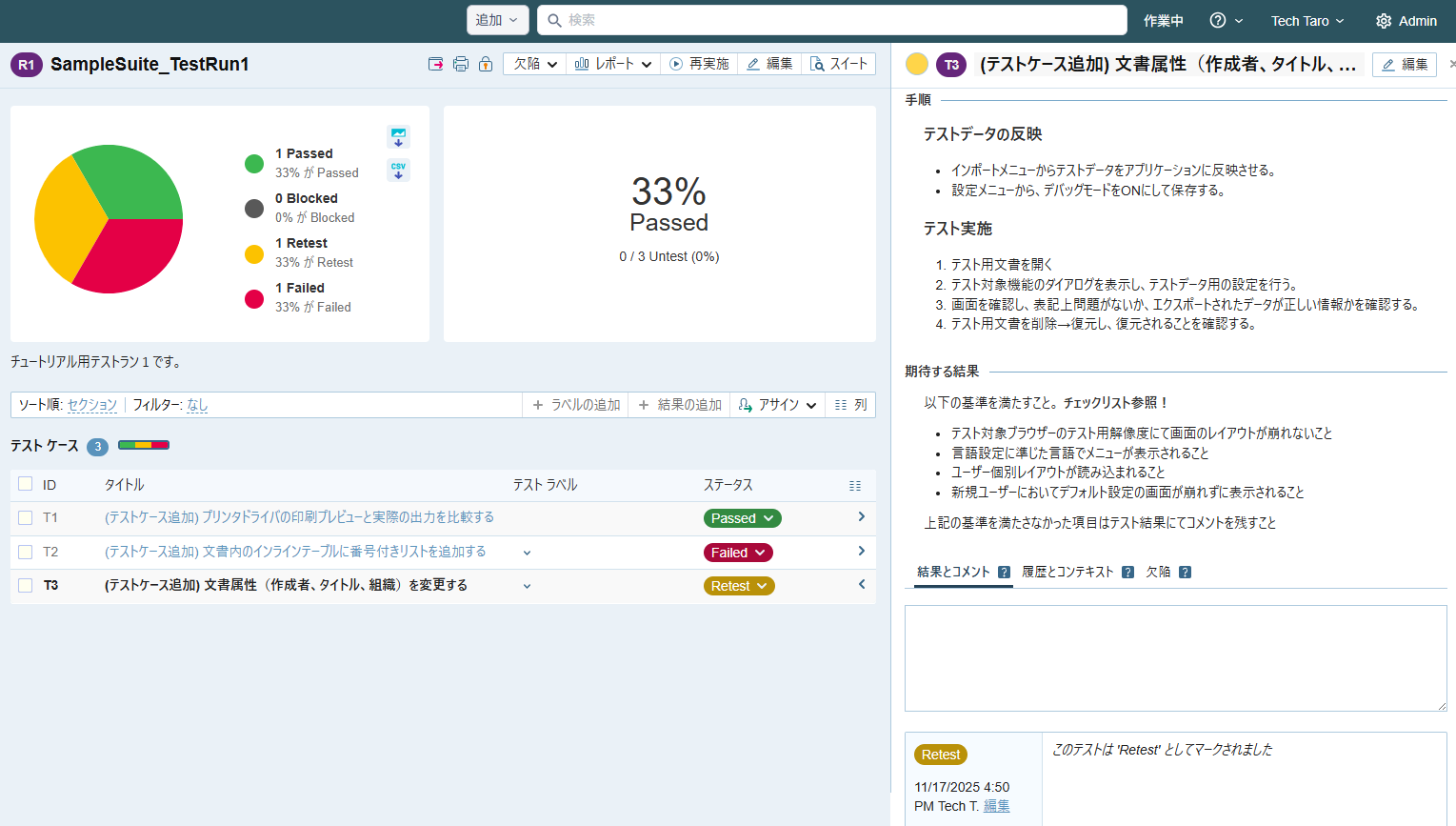Click the printer icon
The width and height of the screenshot is (1456, 826).
(461, 64)
